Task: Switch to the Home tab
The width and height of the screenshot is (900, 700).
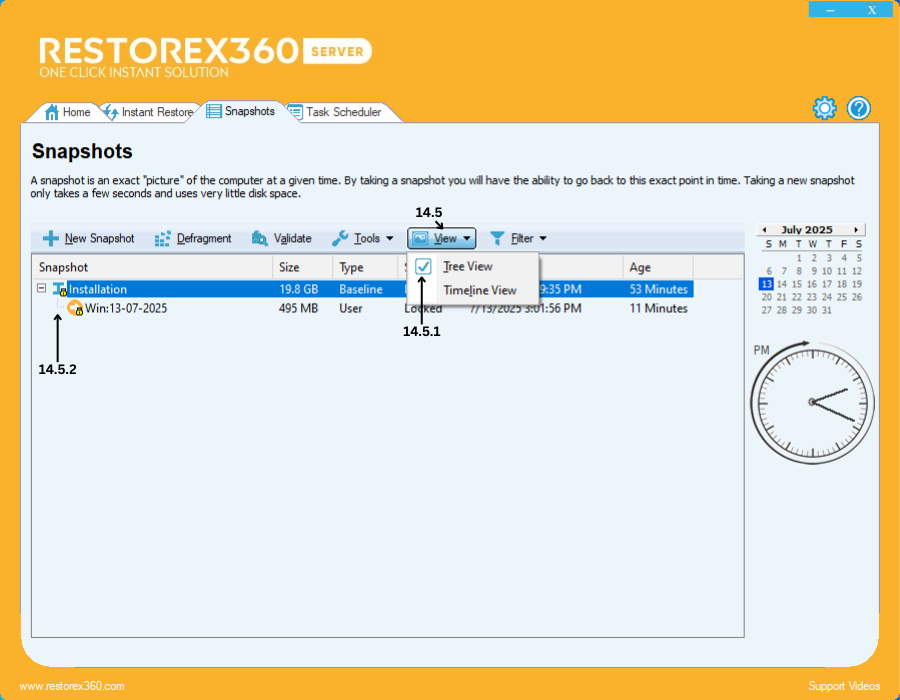Action: coord(68,112)
